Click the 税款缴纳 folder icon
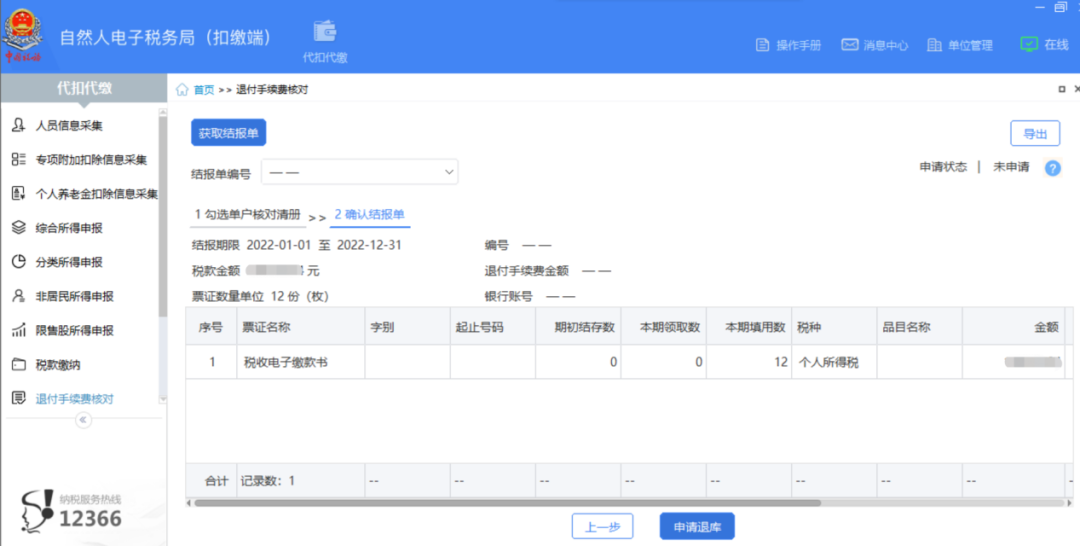Viewport: 1080px width, 546px height. click(x=19, y=364)
